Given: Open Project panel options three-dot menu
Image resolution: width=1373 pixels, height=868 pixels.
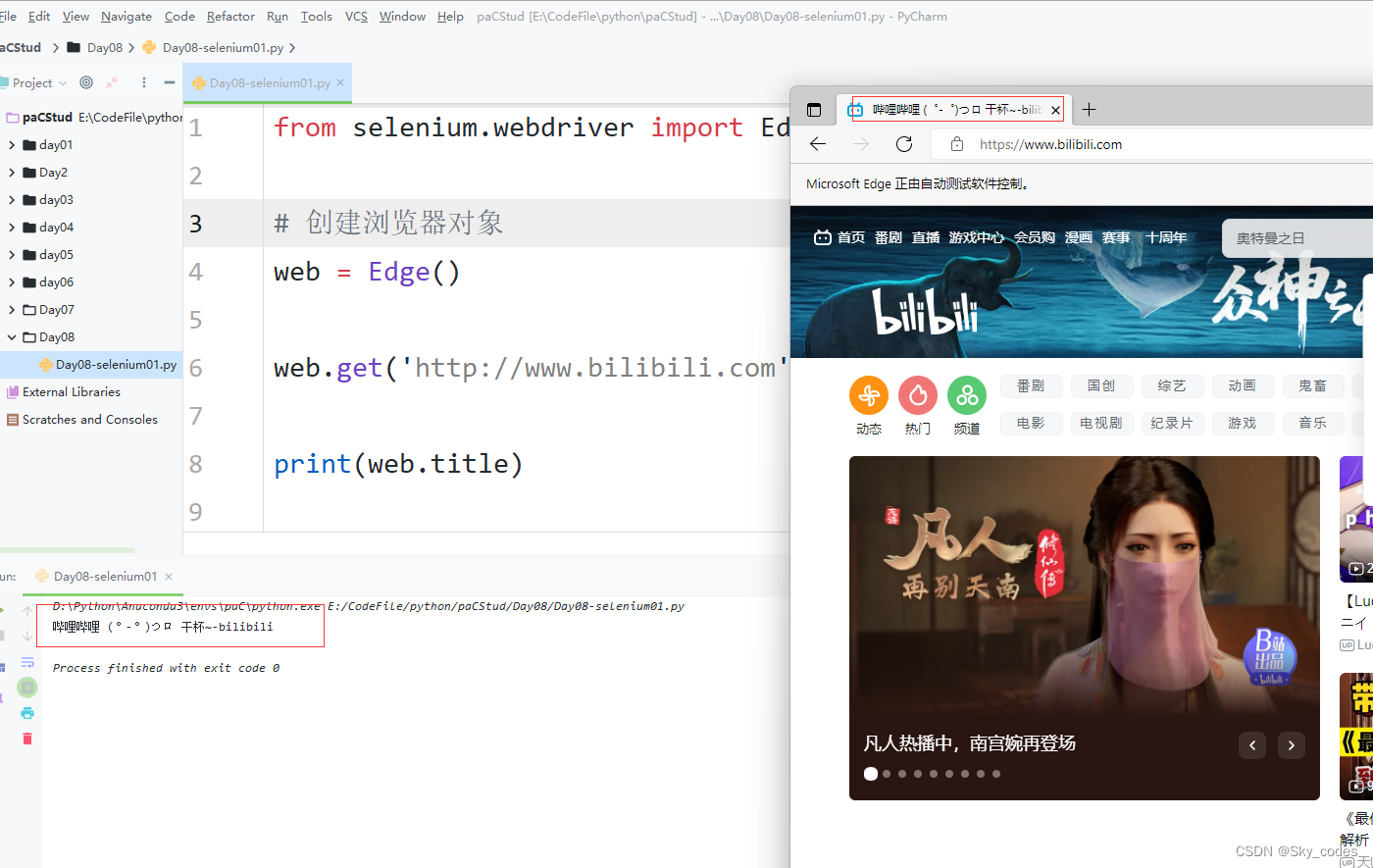Looking at the screenshot, I should click(144, 82).
